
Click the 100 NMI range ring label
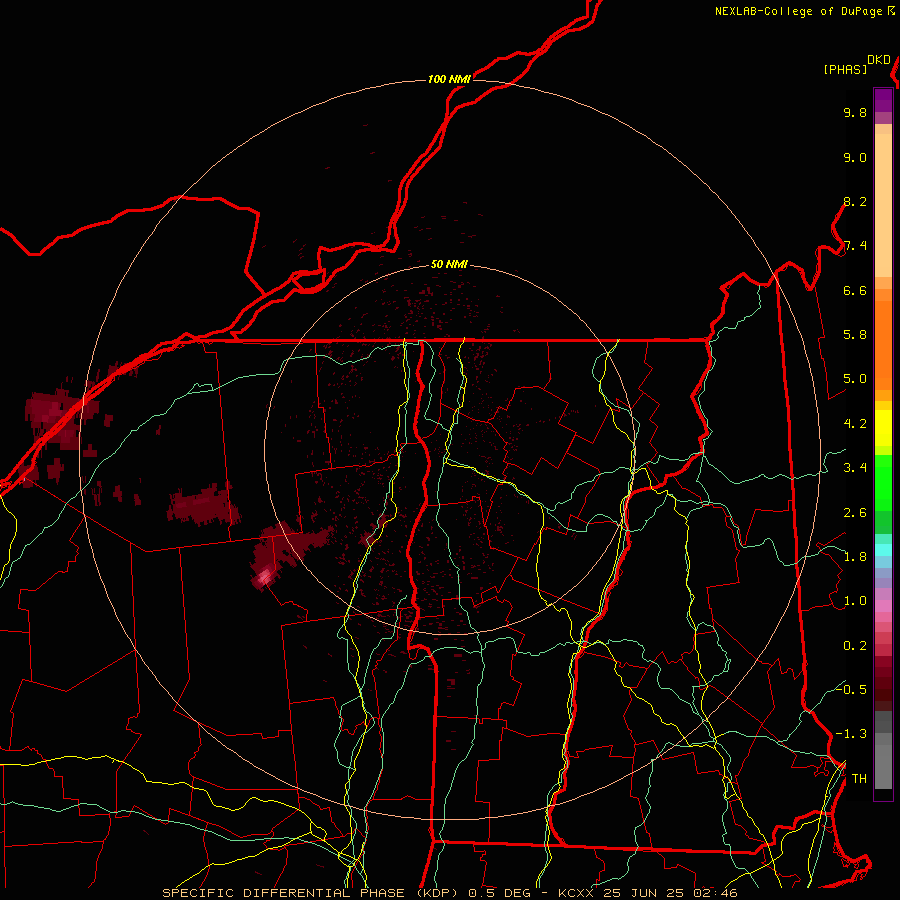point(449,79)
